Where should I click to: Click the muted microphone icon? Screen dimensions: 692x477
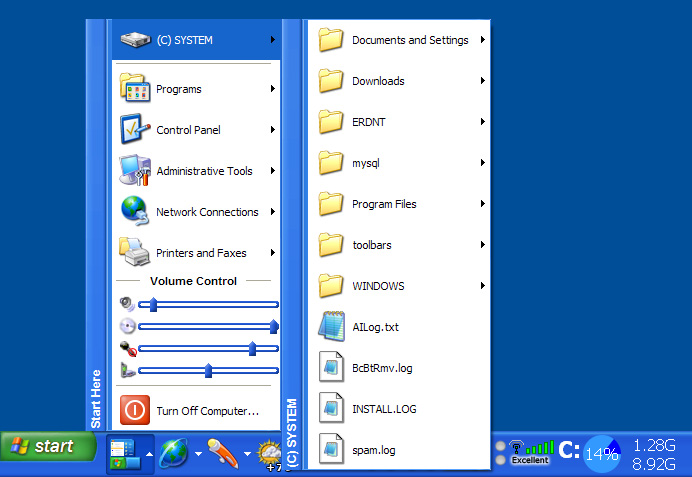coord(128,348)
